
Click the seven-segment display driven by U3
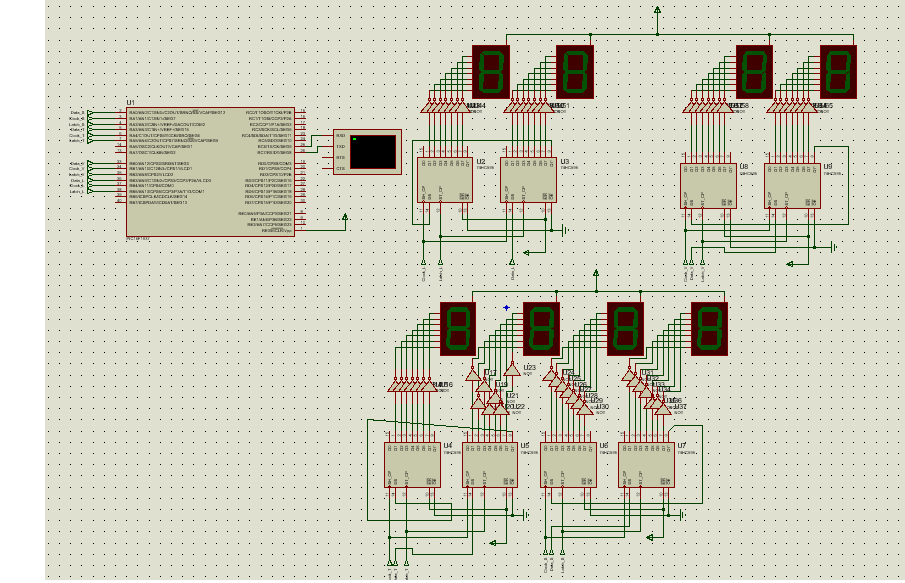[575, 72]
